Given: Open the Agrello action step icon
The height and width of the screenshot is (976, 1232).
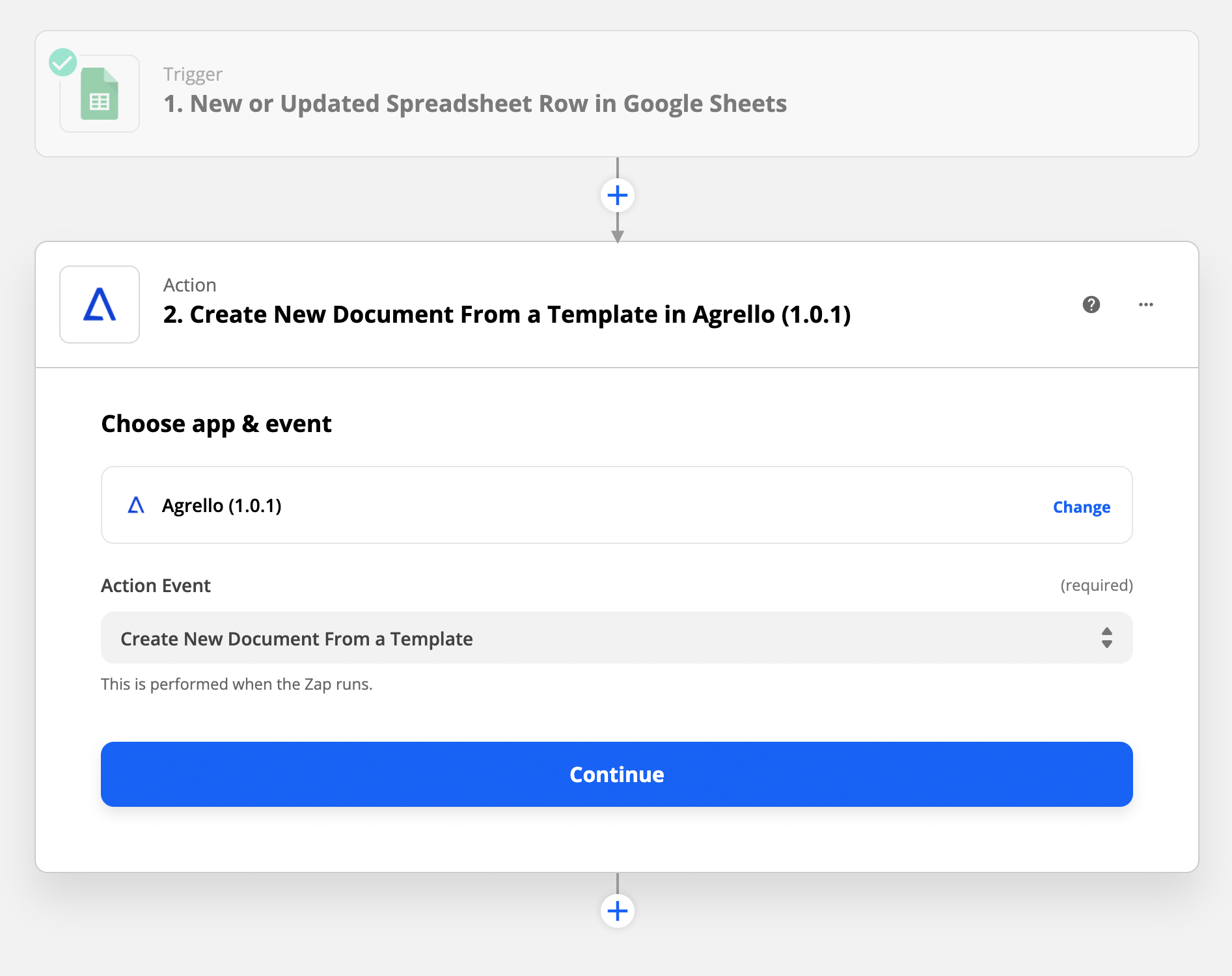Looking at the screenshot, I should pyautogui.click(x=100, y=305).
